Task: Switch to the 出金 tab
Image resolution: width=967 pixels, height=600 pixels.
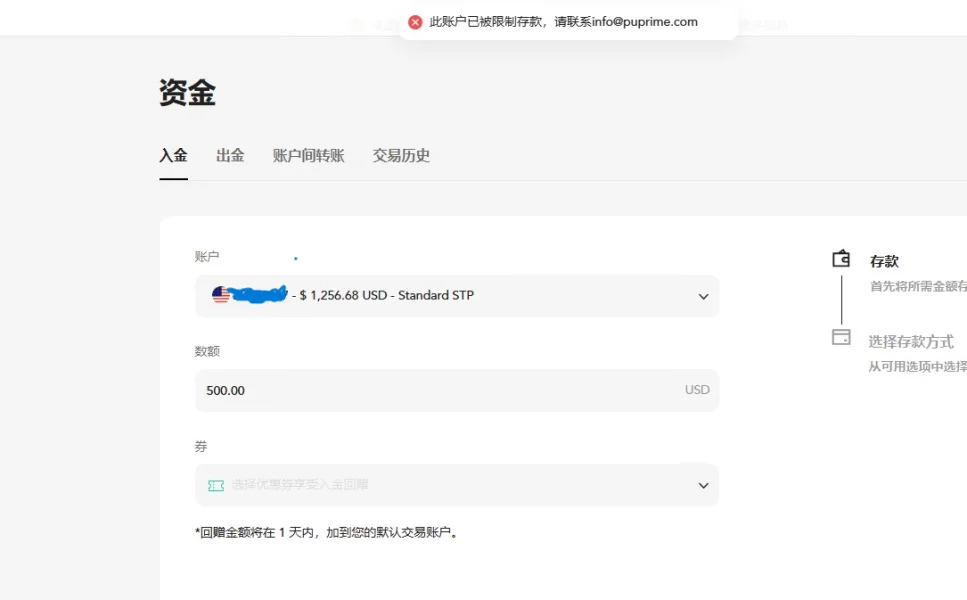Action: 229,155
